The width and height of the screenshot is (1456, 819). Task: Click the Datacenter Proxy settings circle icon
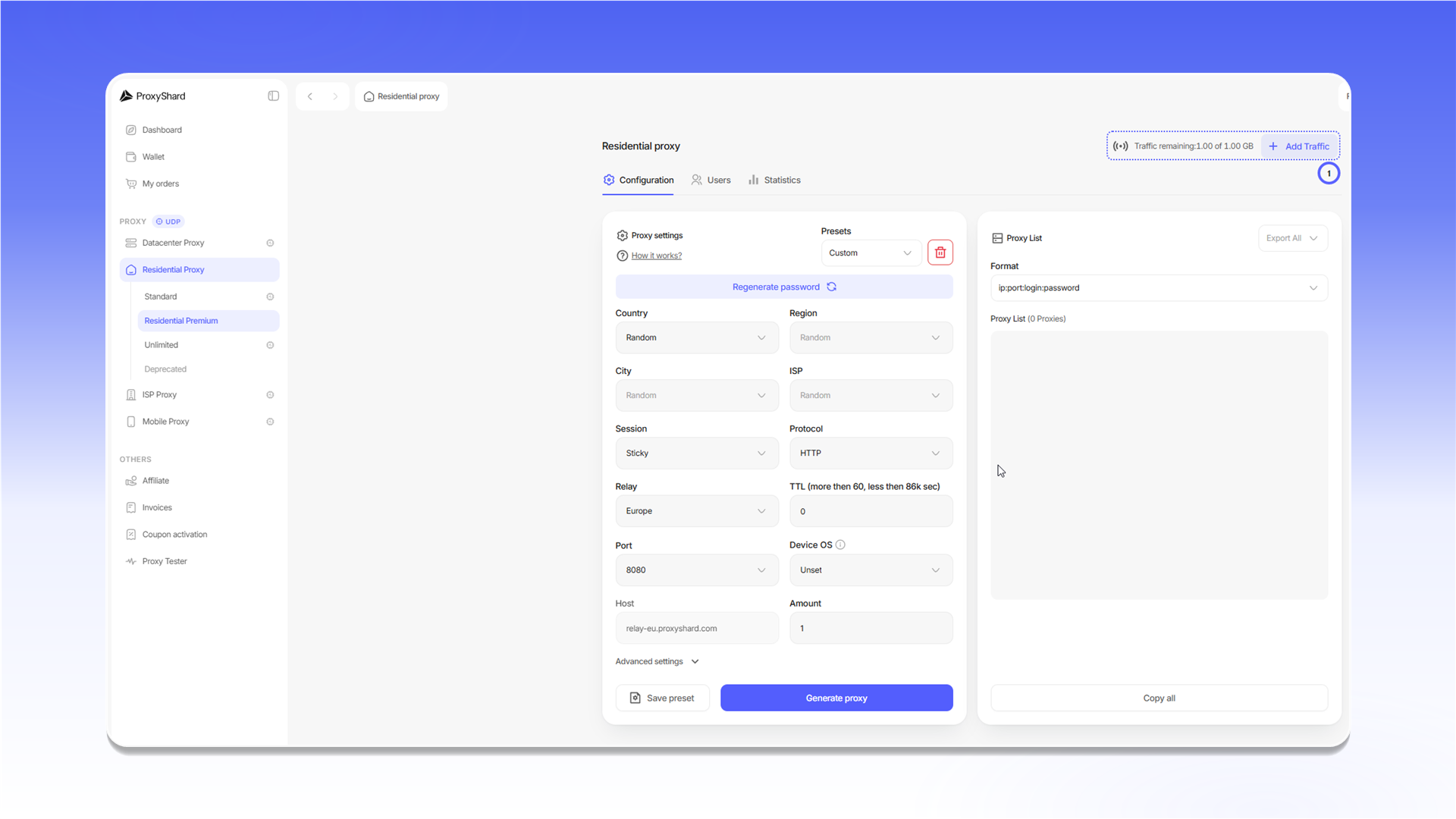(x=270, y=243)
